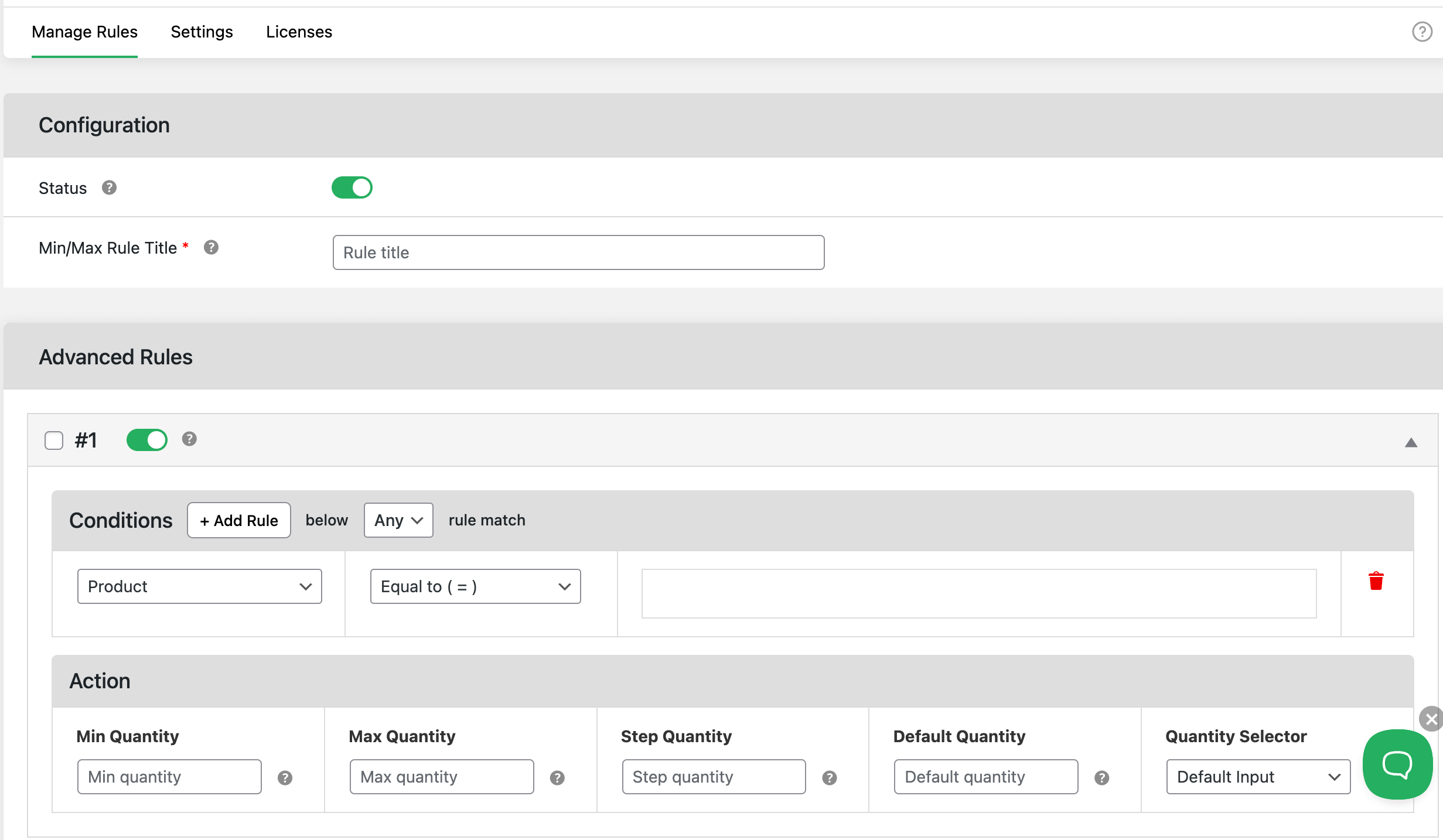Click the Conditions heading label
The image size is (1443, 840).
click(x=121, y=520)
